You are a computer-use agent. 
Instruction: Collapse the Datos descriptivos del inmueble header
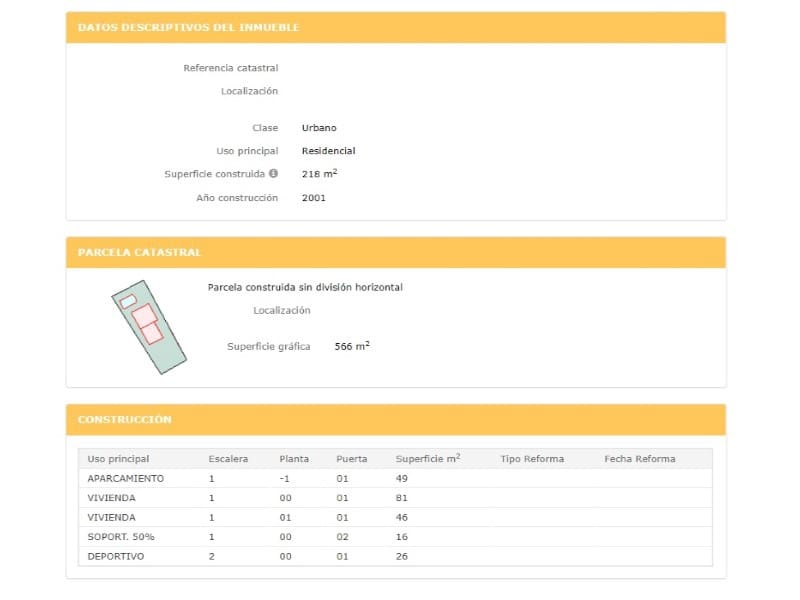(x=188, y=27)
